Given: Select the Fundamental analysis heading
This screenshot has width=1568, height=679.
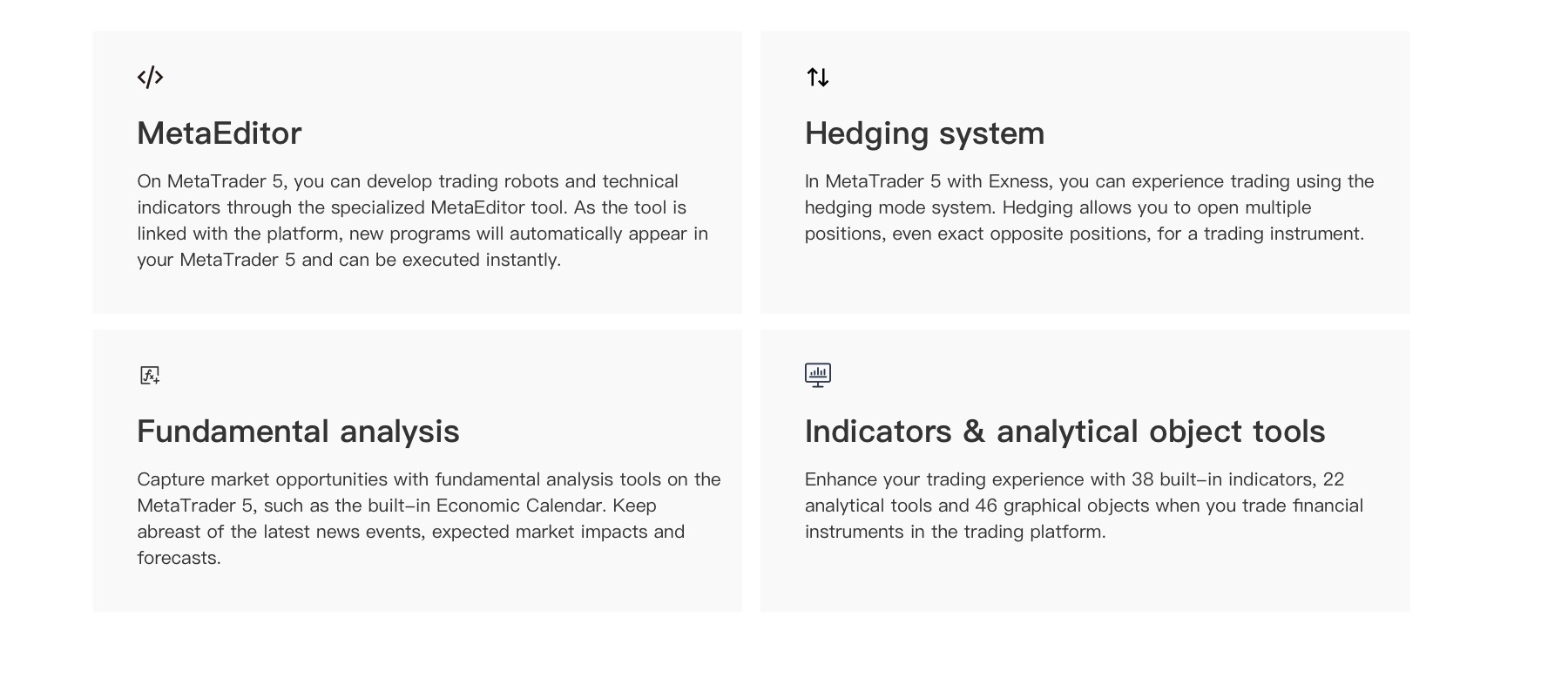Looking at the screenshot, I should point(298,431).
